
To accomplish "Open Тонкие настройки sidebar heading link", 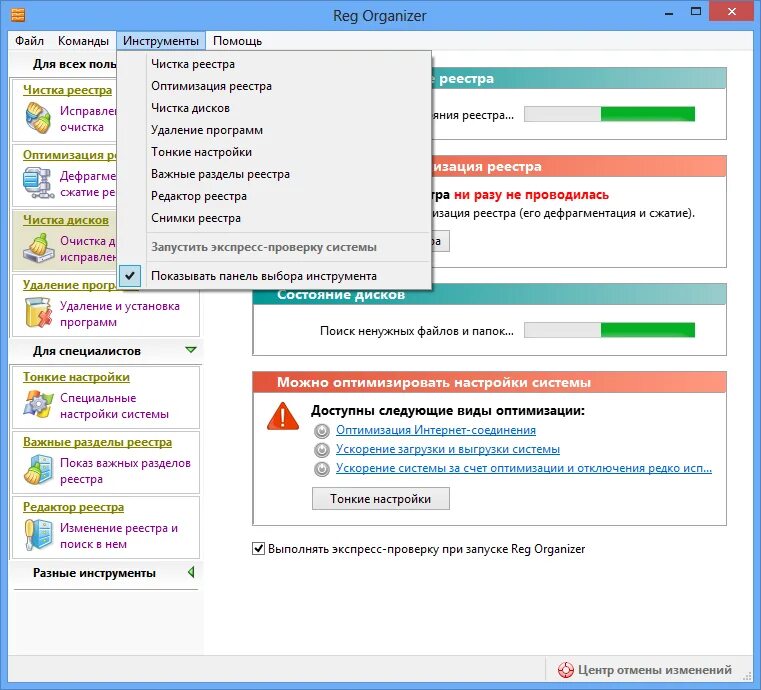I will (x=76, y=377).
